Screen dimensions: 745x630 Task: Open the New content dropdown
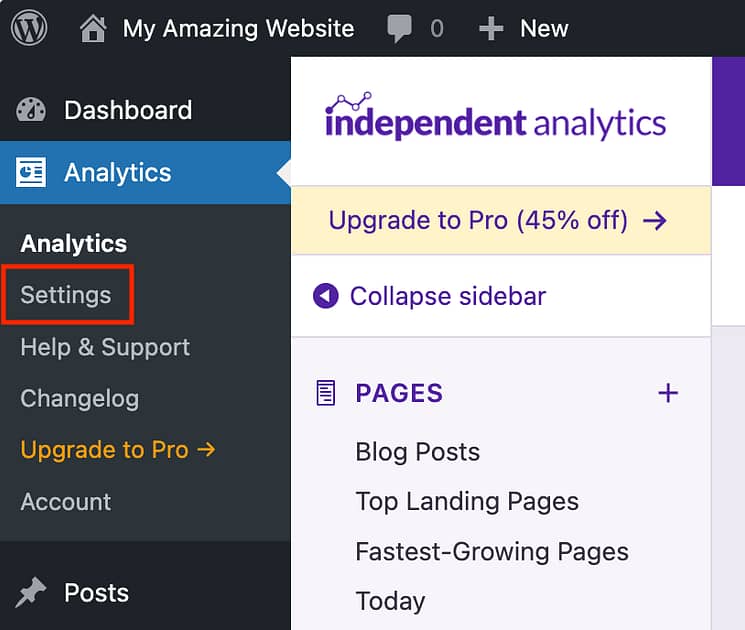click(544, 28)
